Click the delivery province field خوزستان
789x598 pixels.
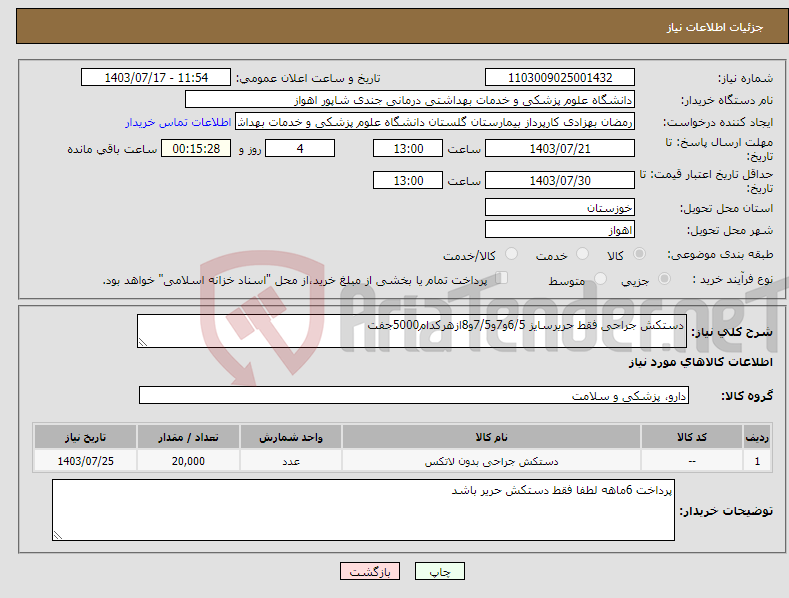coord(560,207)
